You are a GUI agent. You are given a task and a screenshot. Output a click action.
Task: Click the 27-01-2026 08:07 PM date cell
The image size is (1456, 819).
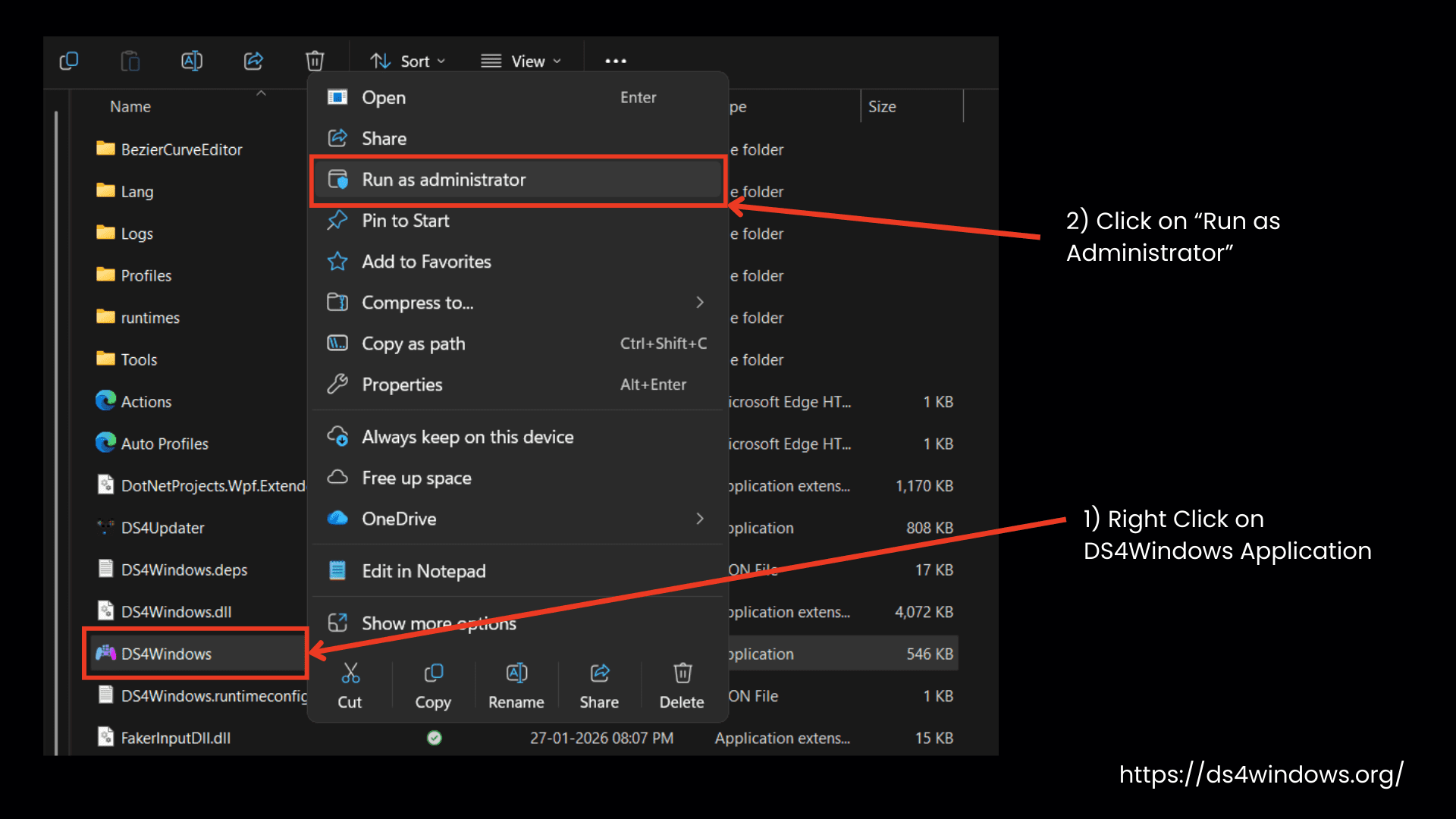coord(601,738)
